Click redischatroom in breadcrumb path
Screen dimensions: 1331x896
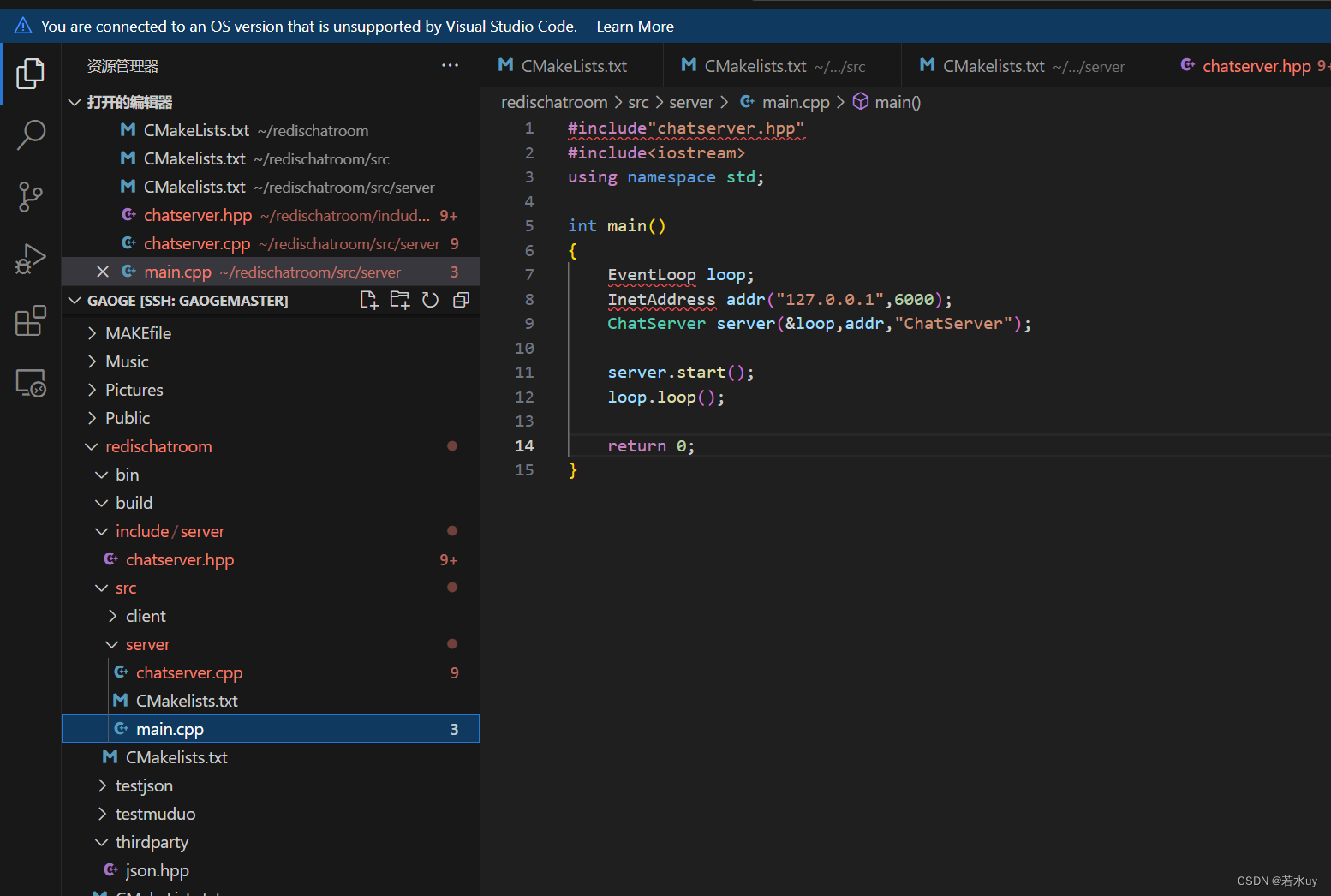(x=554, y=102)
